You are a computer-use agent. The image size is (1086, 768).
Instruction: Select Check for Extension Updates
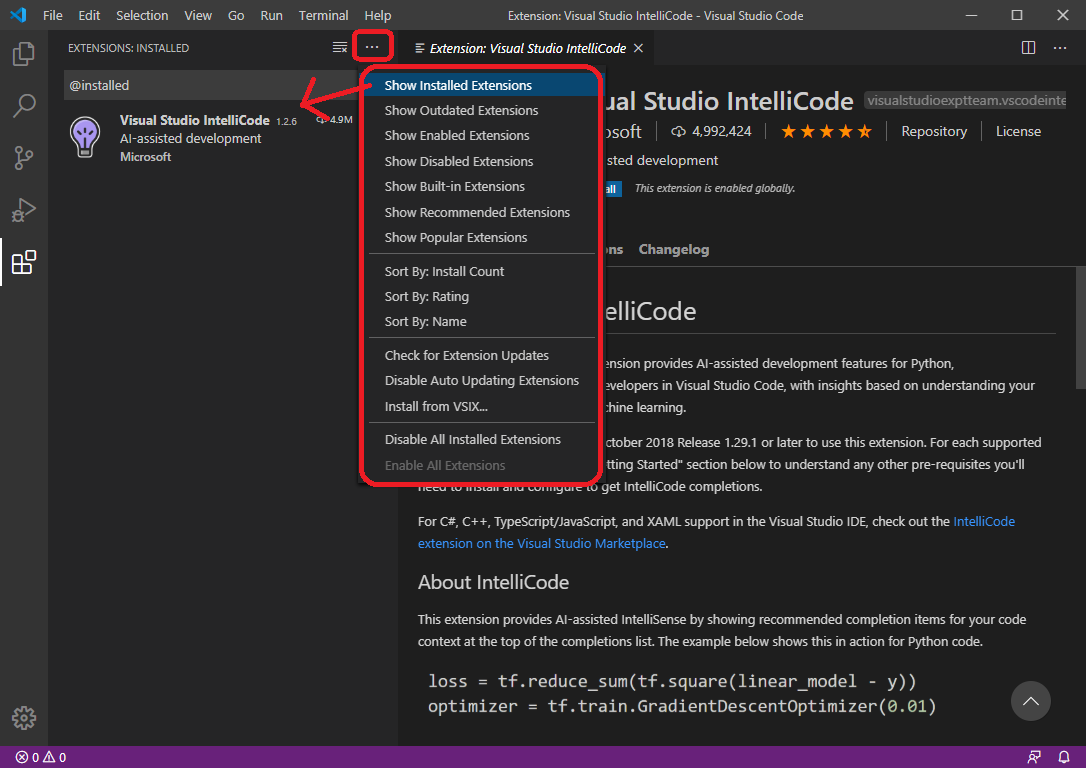coord(481,355)
